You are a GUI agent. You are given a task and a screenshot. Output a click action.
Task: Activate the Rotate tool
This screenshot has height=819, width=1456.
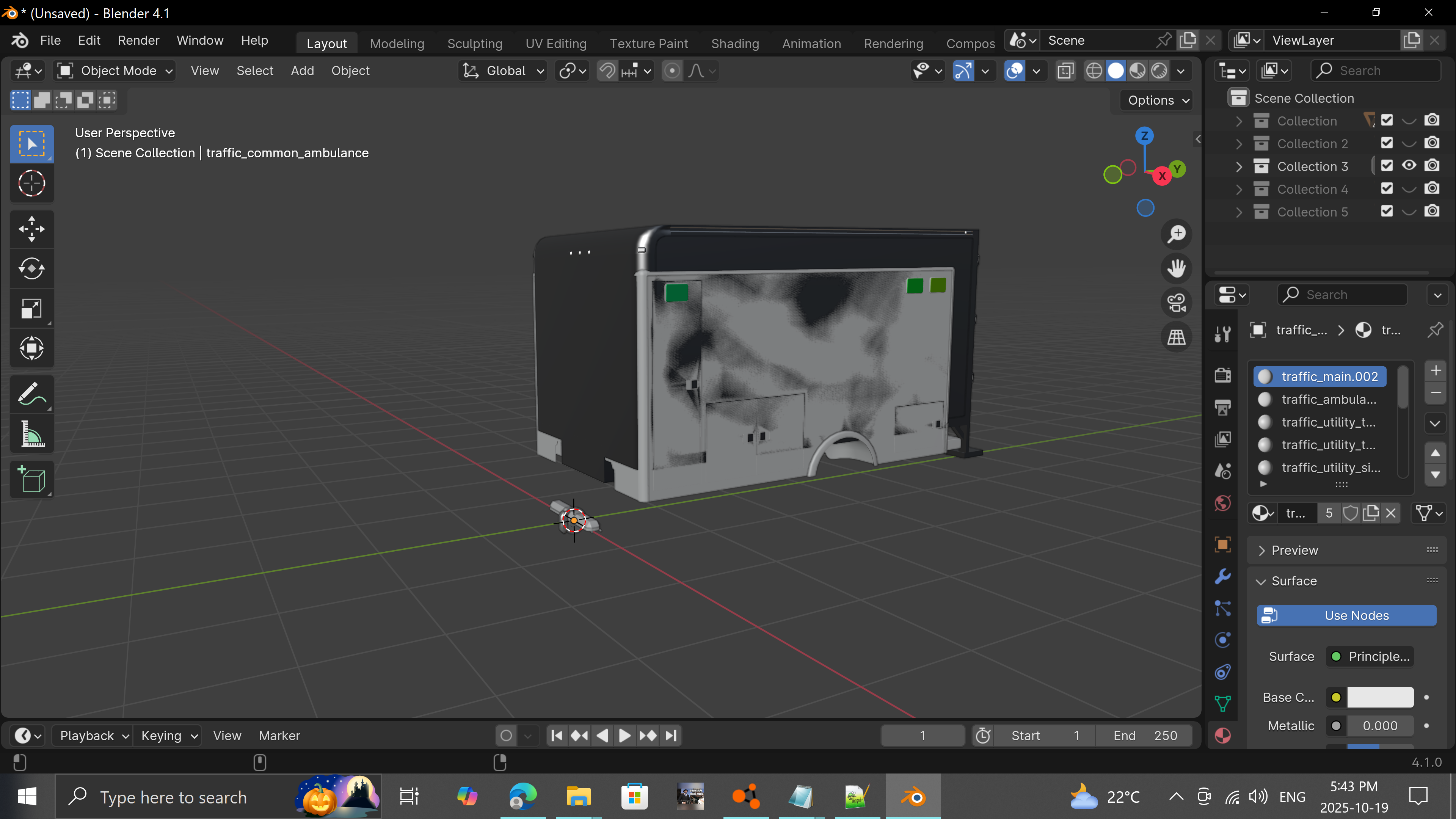coord(31,268)
